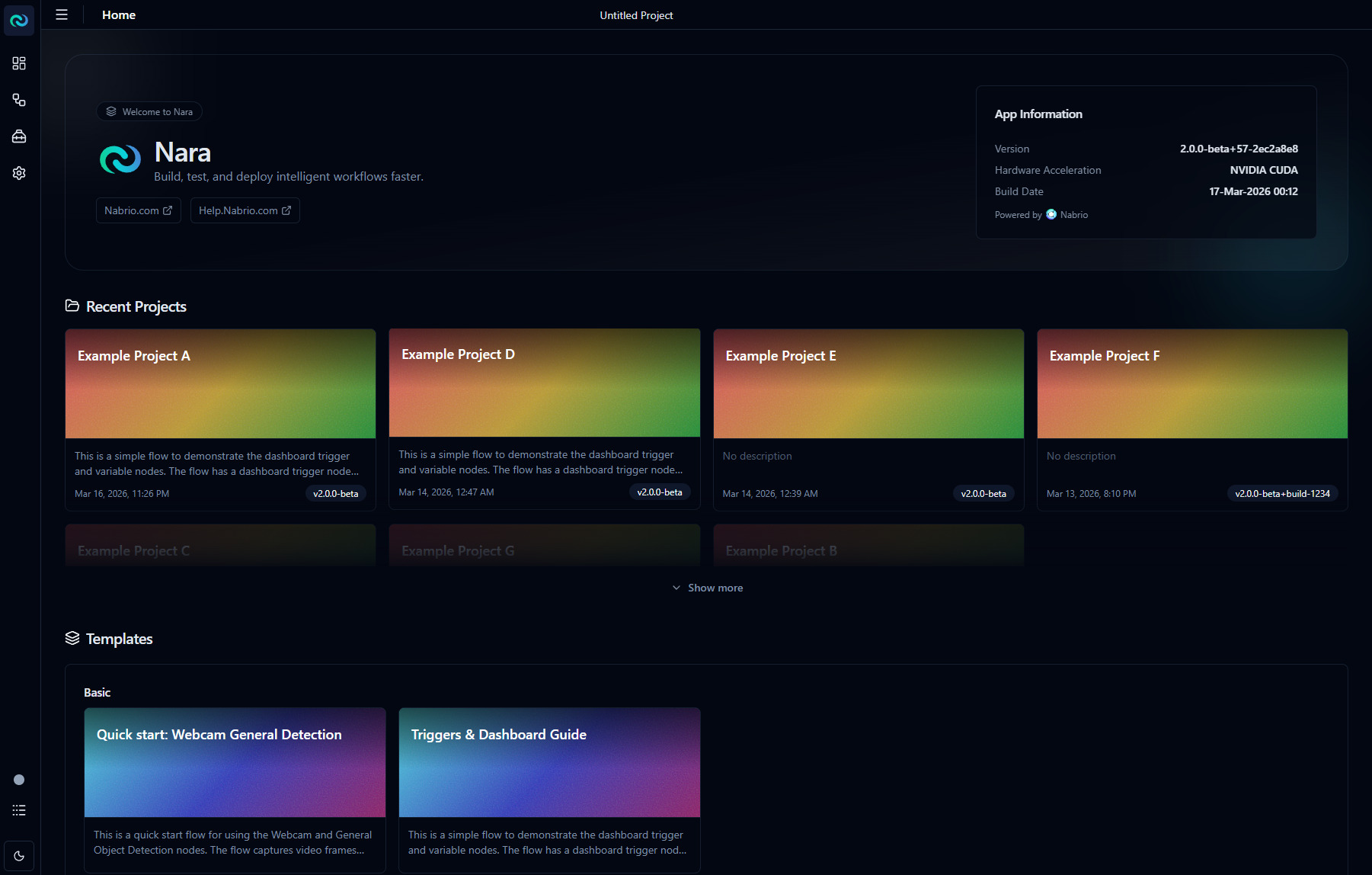Click the Mar 13, 2026, 8:10 PM timestamp
This screenshot has height=875, width=1372.
pyautogui.click(x=1091, y=494)
